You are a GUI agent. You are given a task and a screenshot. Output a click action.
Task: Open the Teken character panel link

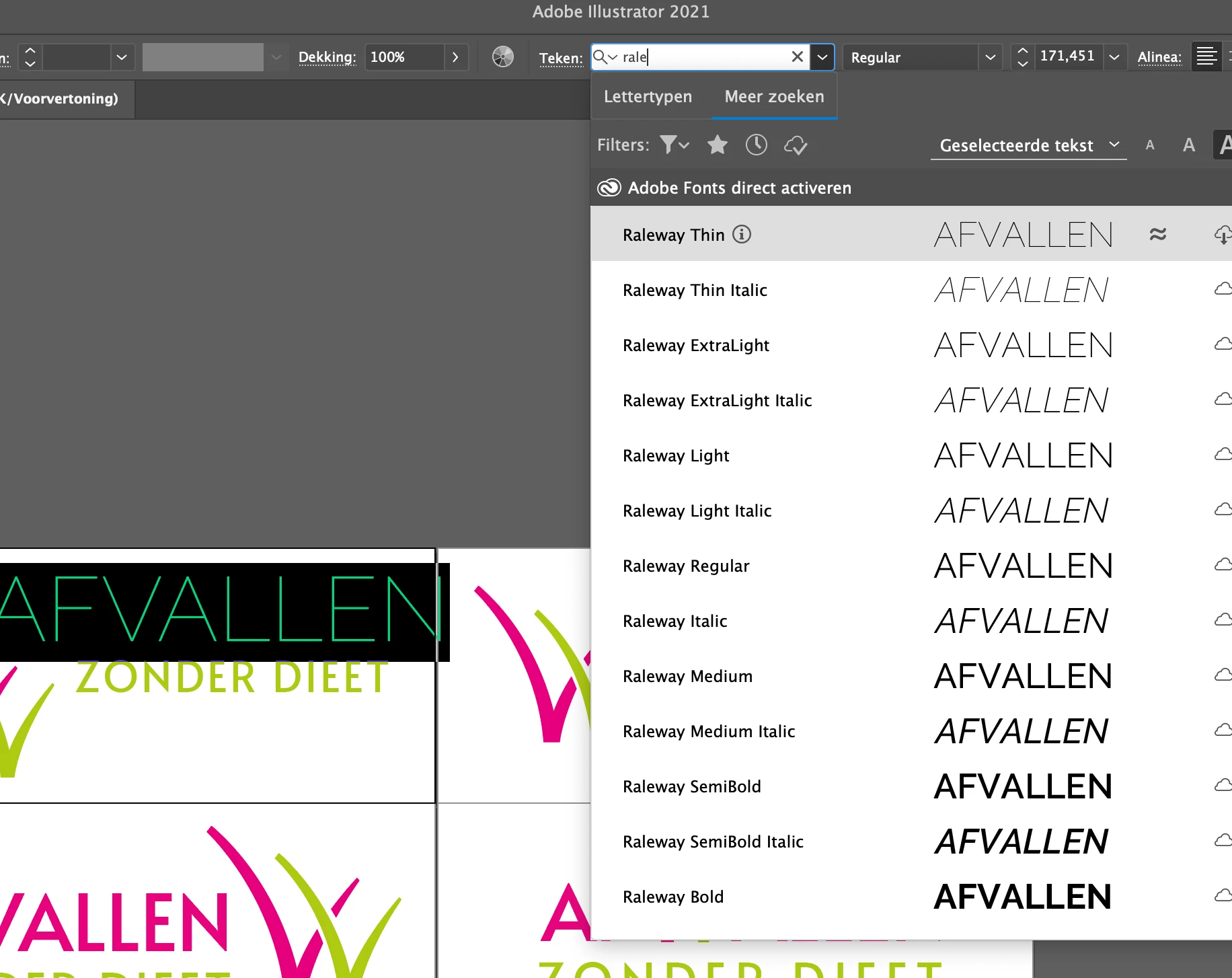pyautogui.click(x=561, y=59)
